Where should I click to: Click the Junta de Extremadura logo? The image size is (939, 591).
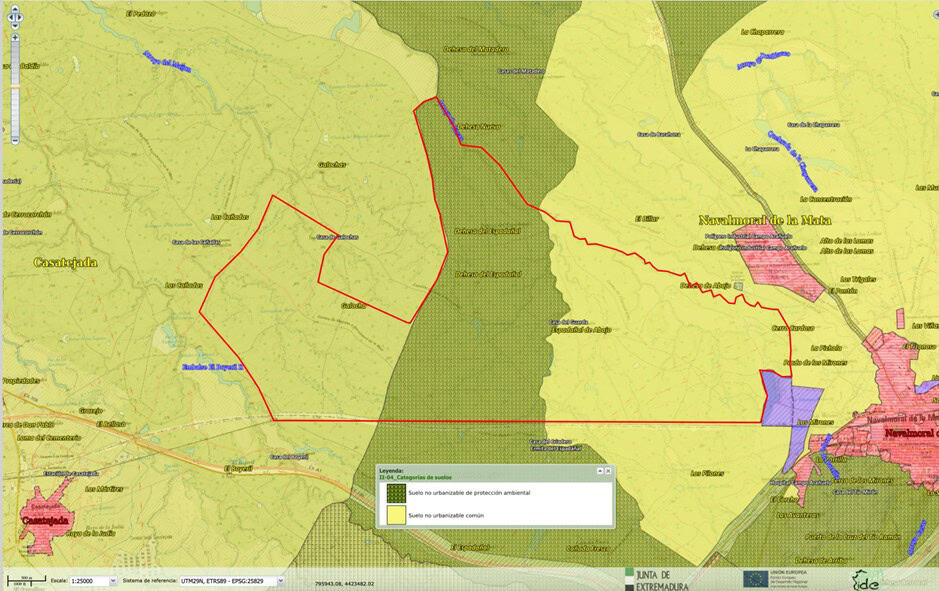tap(656, 579)
